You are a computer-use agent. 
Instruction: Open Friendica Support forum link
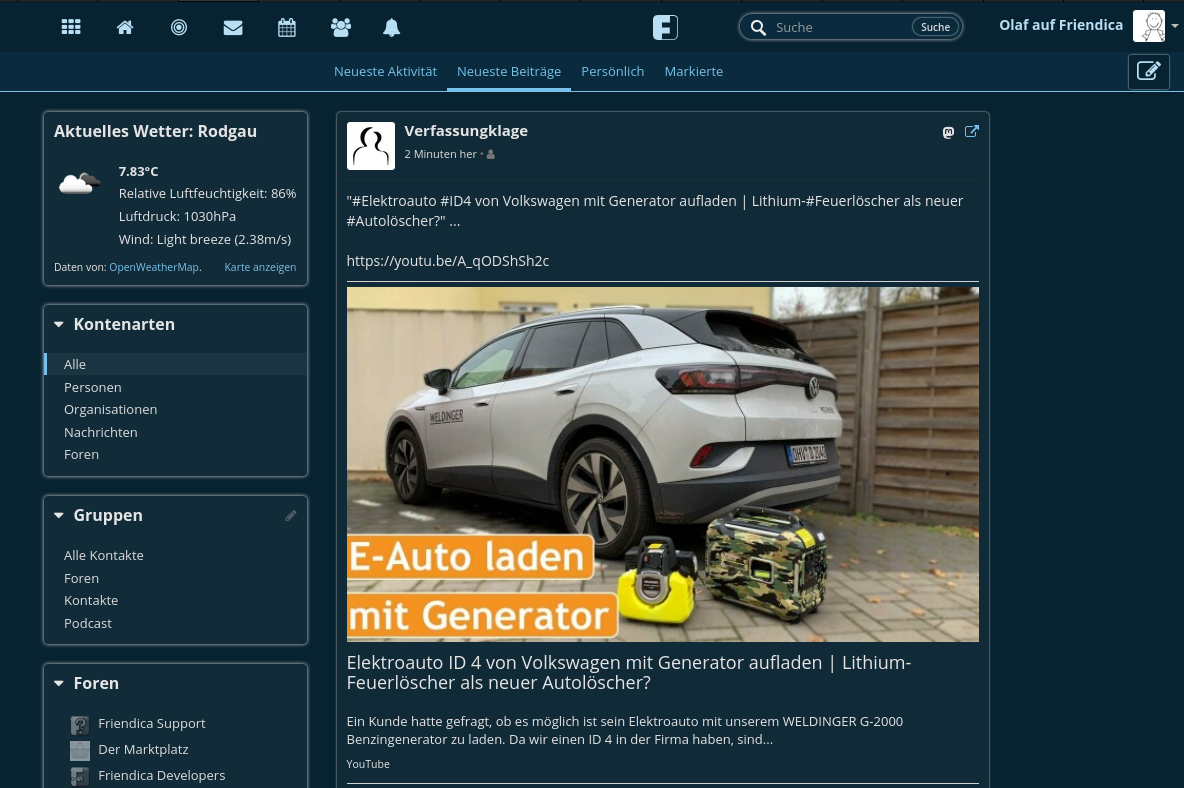[x=152, y=723]
